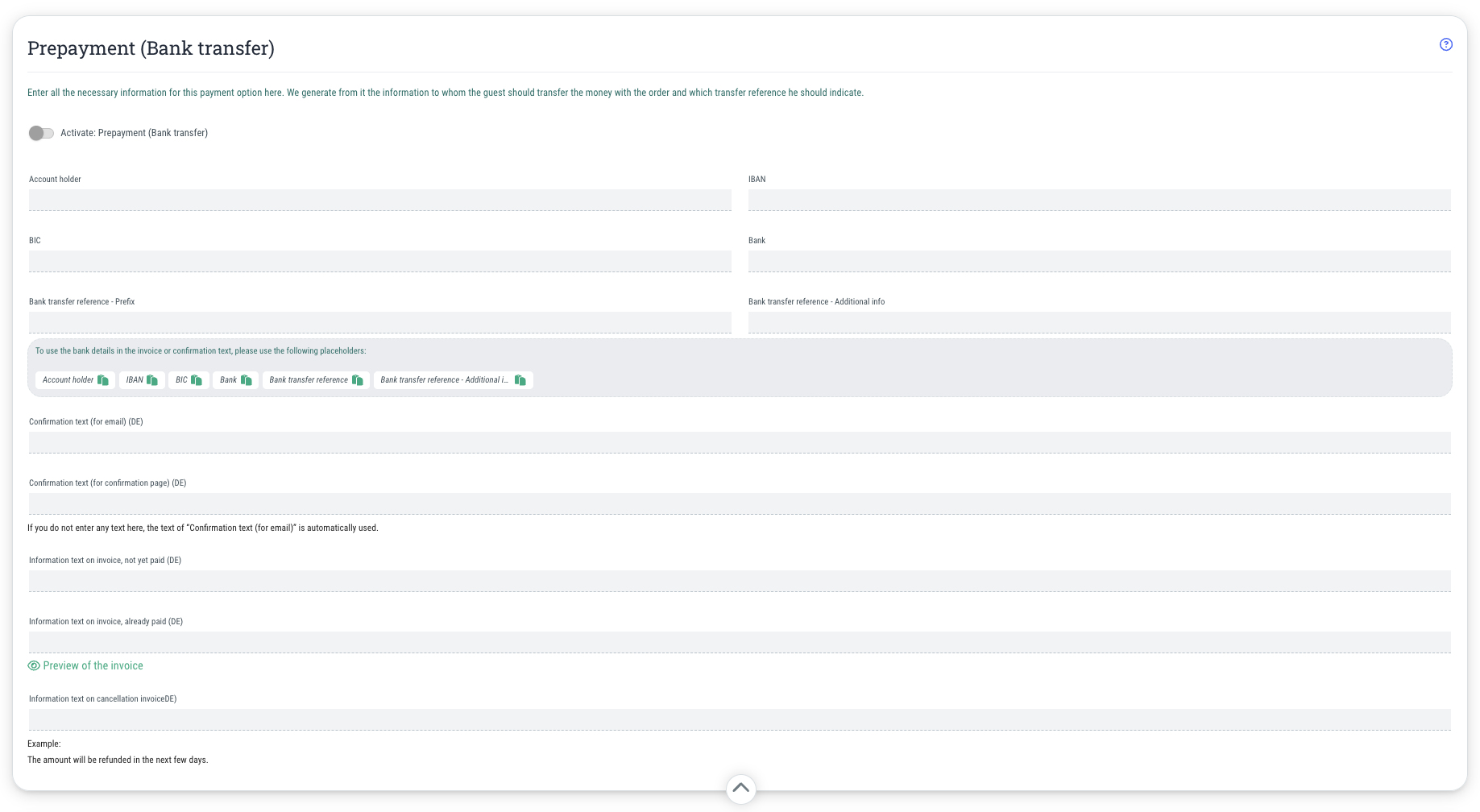Copy the Additional info placeholder icon
Viewport: 1480px width, 812px height.
point(520,380)
